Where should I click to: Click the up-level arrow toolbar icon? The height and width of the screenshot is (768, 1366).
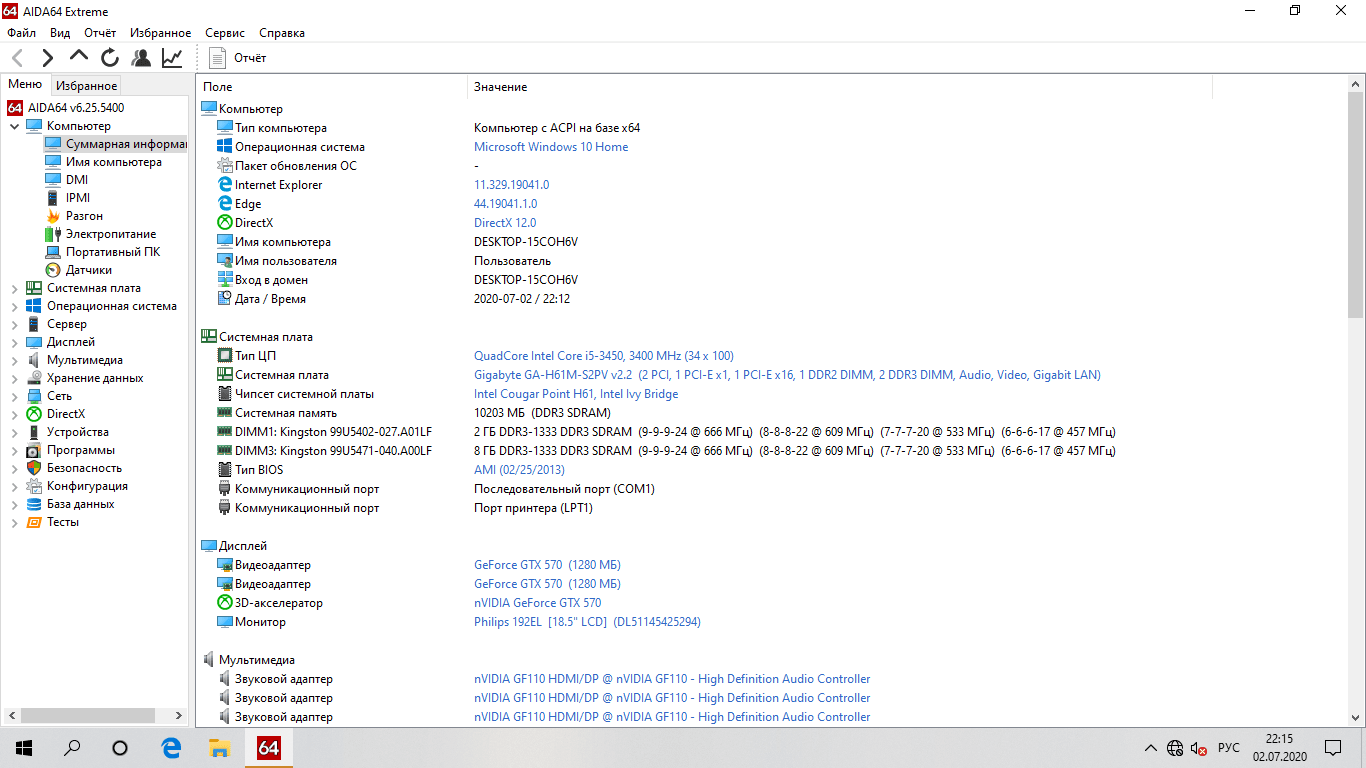pos(79,57)
